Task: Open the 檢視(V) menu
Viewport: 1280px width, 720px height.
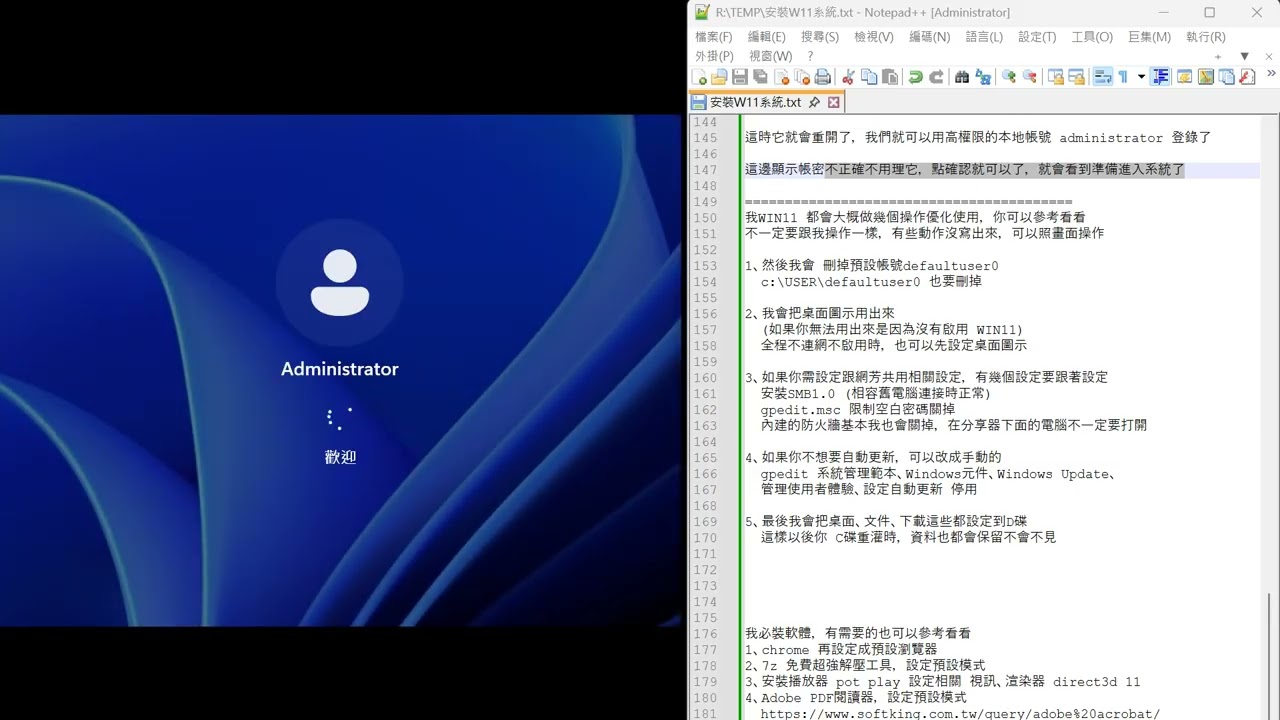Action: pyautogui.click(x=874, y=37)
